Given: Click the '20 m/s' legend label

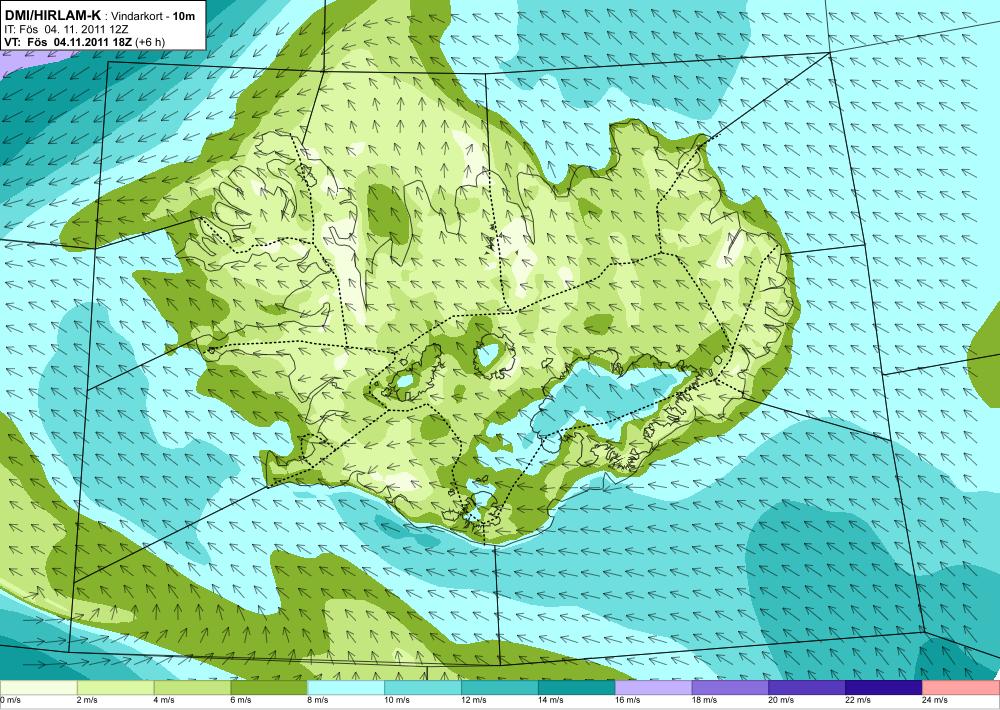Looking at the screenshot, I should click(781, 700).
